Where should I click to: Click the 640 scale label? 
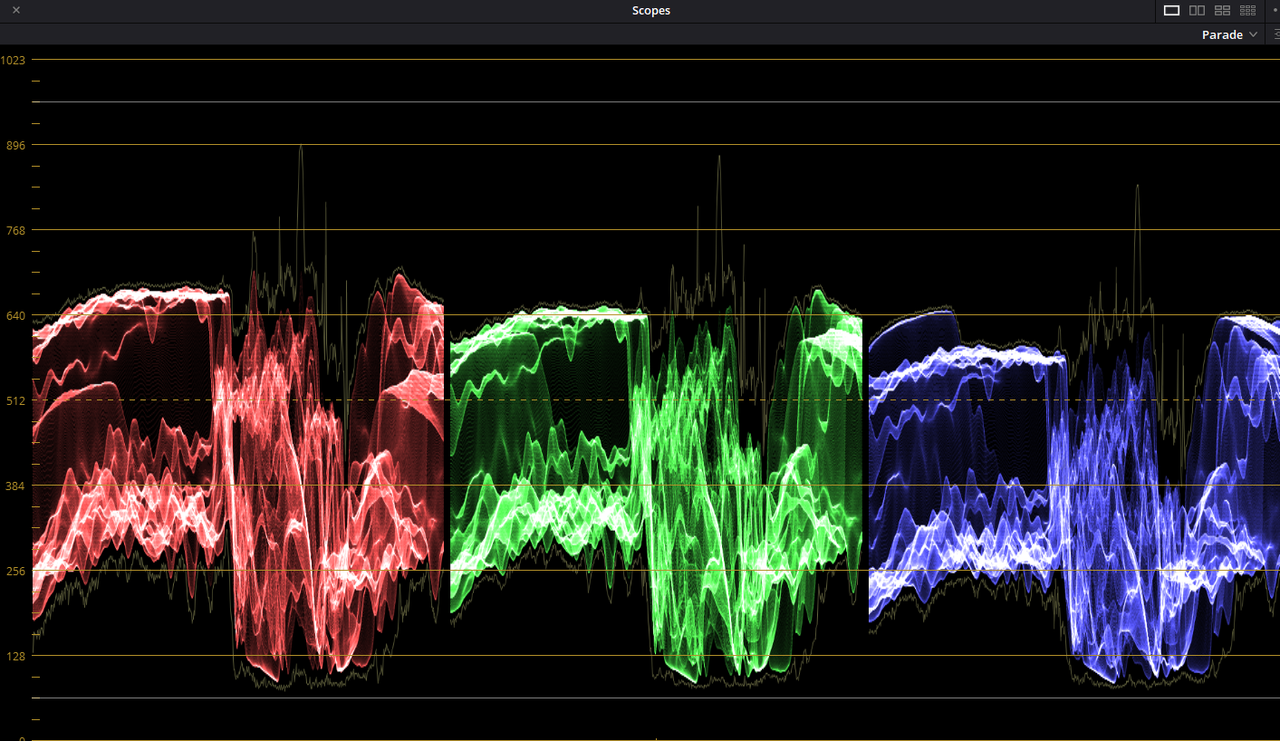coord(16,316)
